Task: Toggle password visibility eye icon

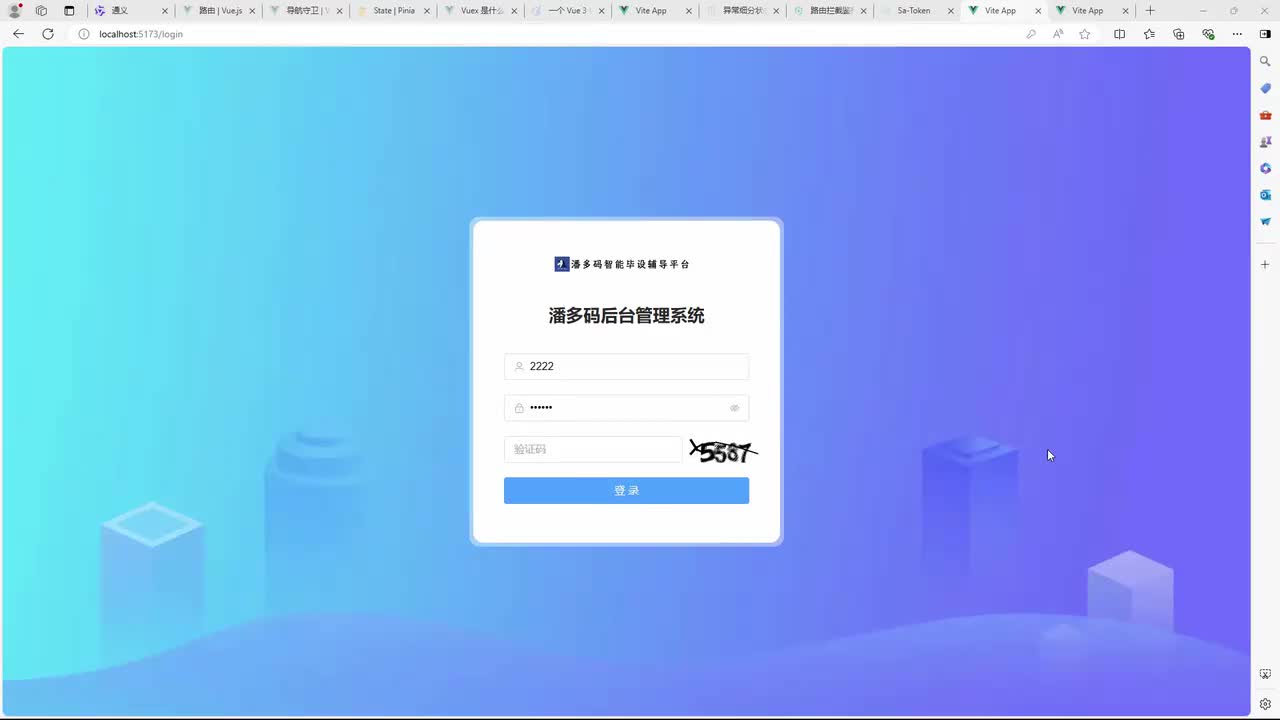Action: point(734,408)
